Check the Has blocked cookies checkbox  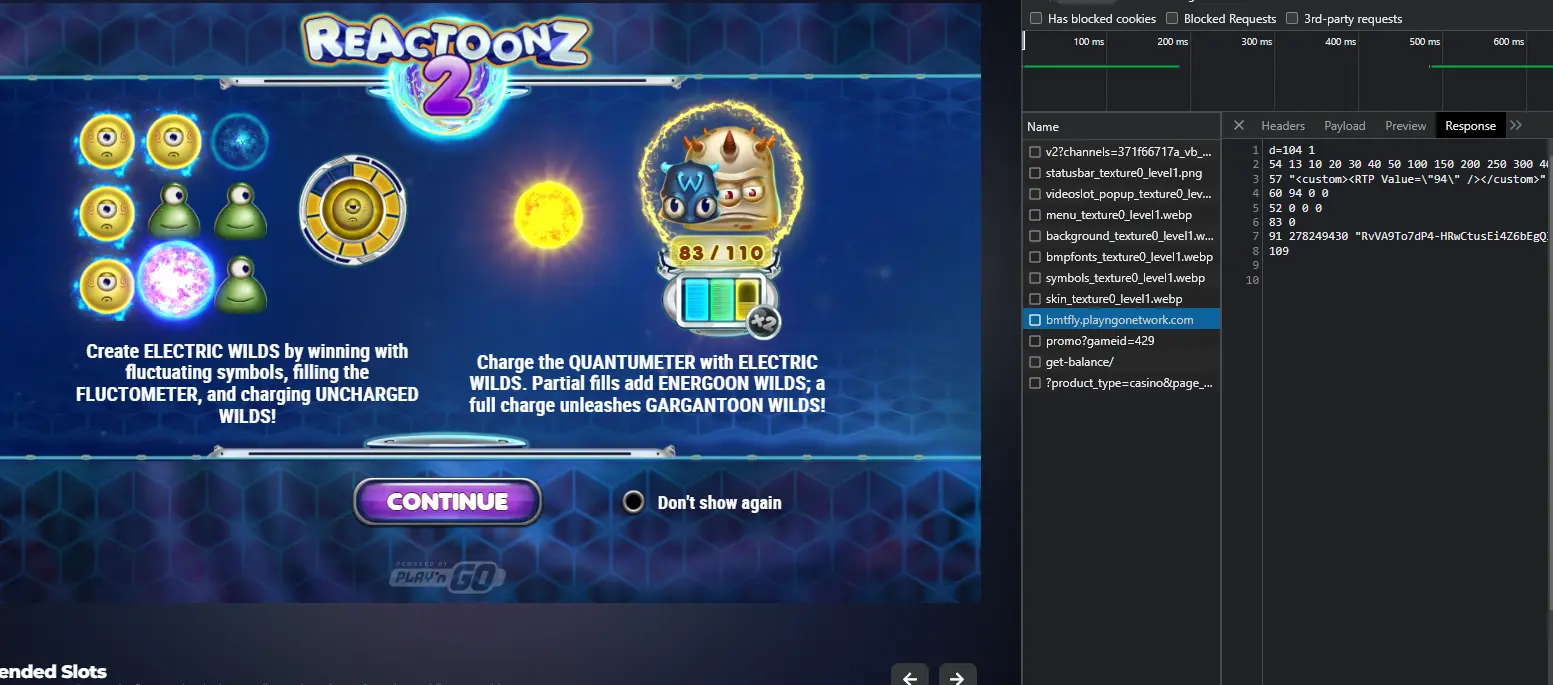tap(1036, 18)
